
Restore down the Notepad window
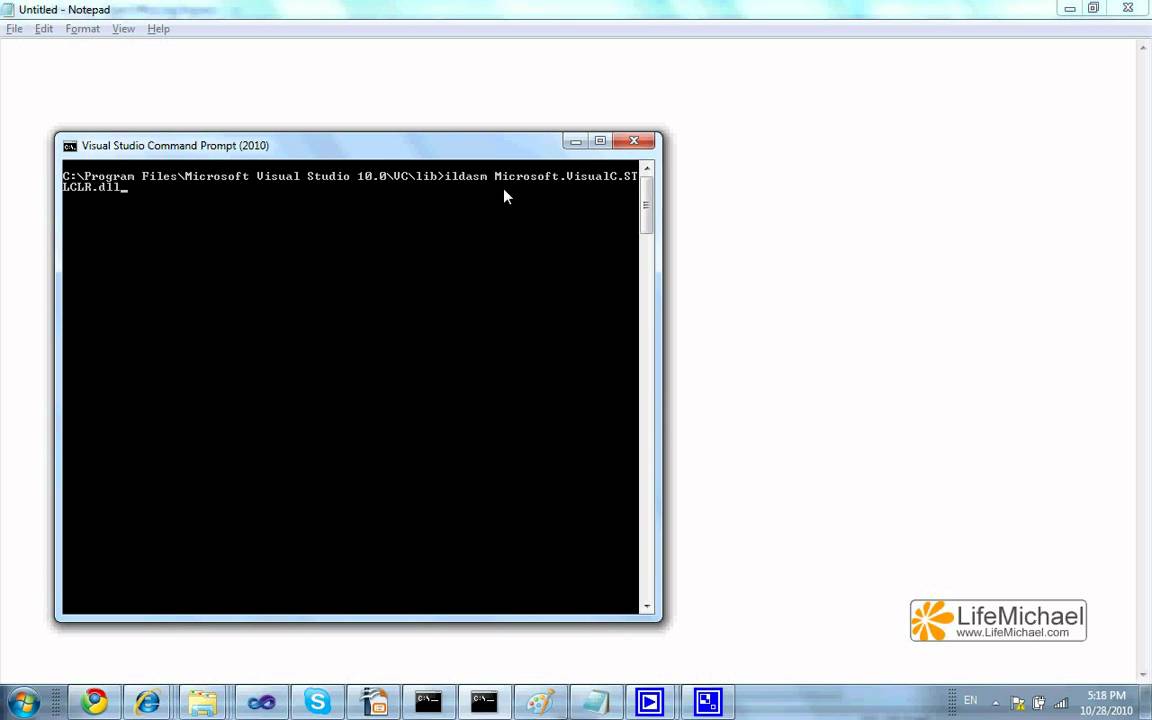click(x=1093, y=8)
